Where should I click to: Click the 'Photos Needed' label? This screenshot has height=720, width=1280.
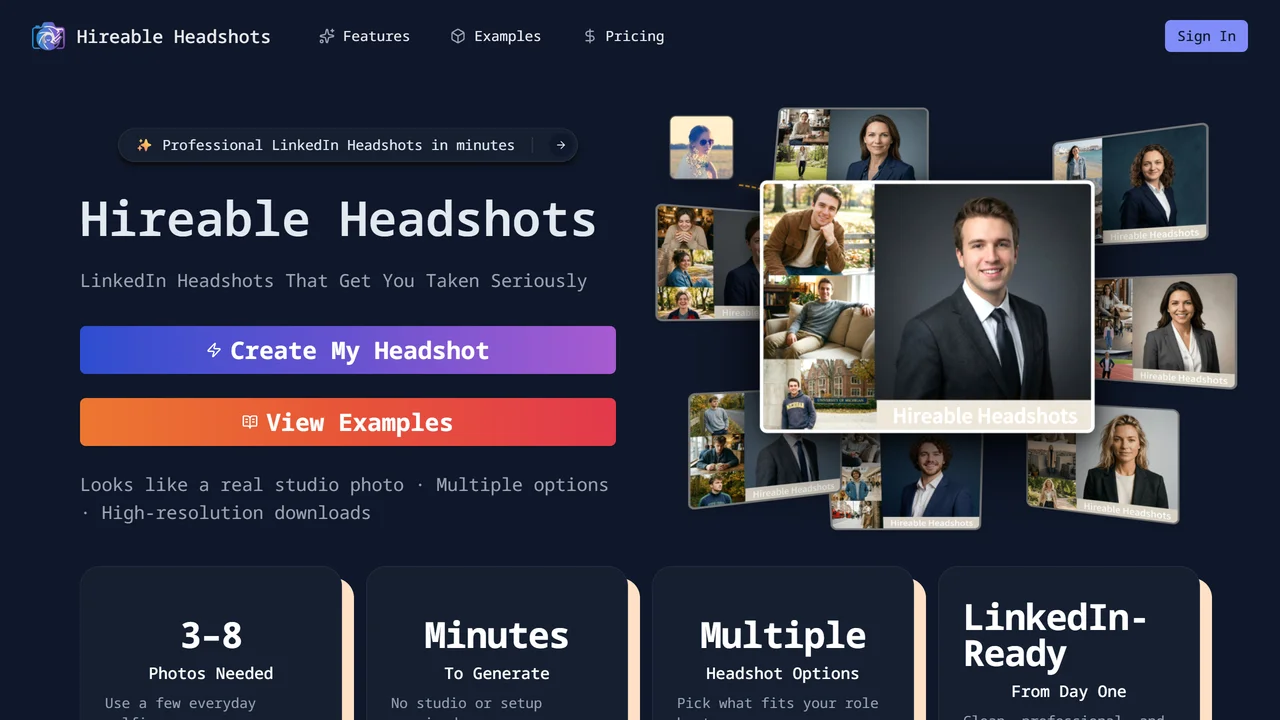pyautogui.click(x=211, y=674)
